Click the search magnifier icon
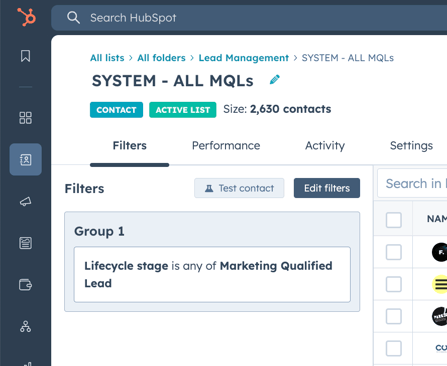The width and height of the screenshot is (447, 366). click(x=73, y=17)
